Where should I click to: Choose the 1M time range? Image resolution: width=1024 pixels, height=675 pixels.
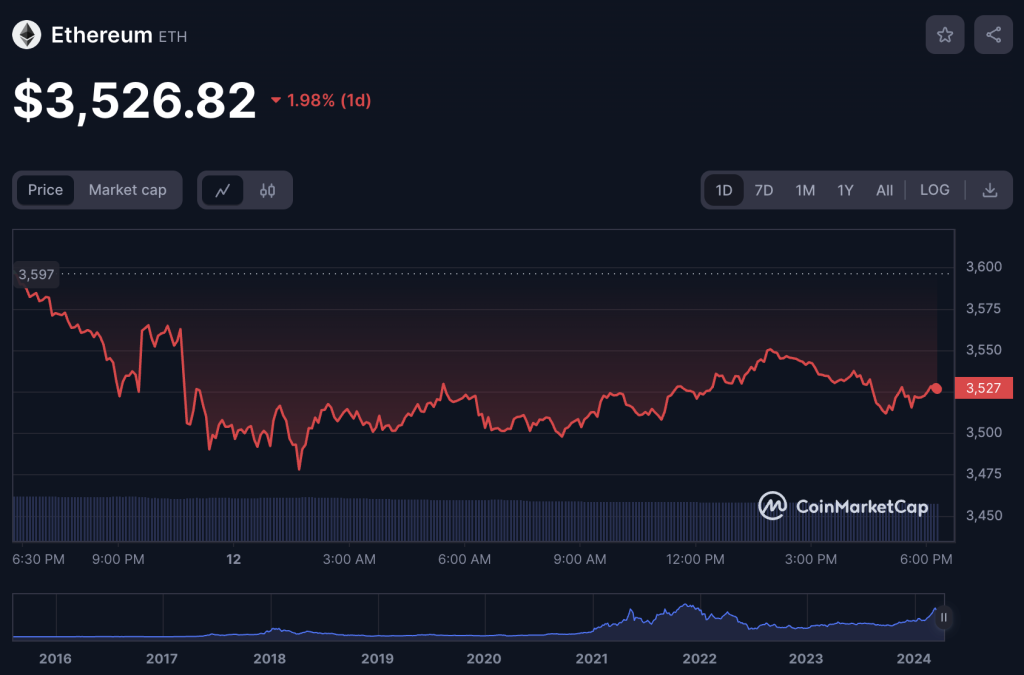coord(804,190)
